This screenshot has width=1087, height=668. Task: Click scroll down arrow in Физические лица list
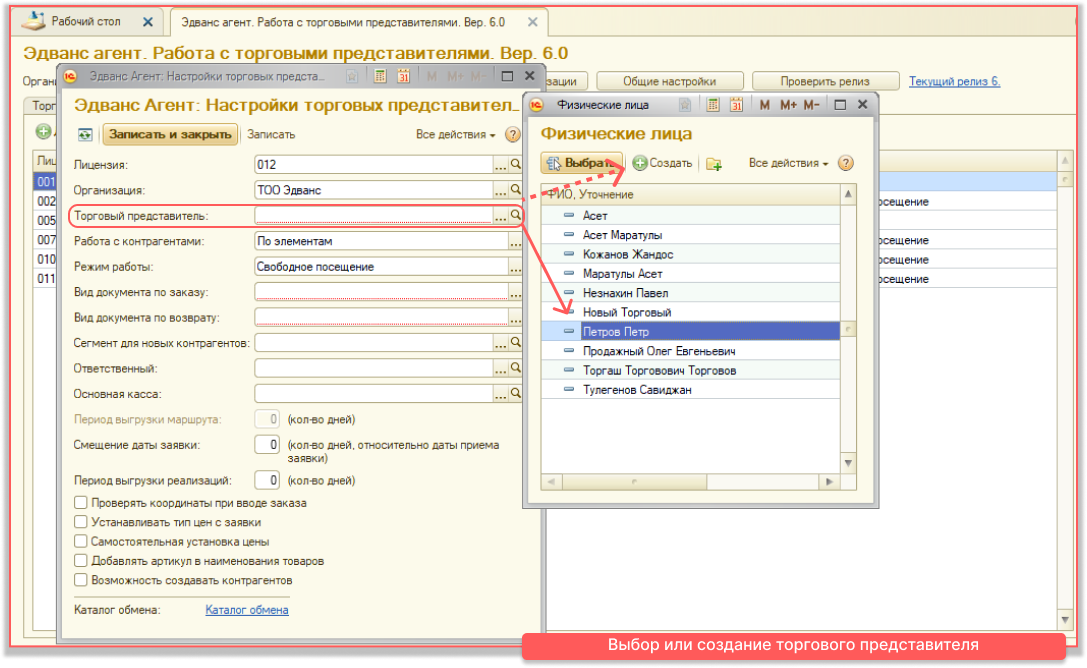point(848,463)
